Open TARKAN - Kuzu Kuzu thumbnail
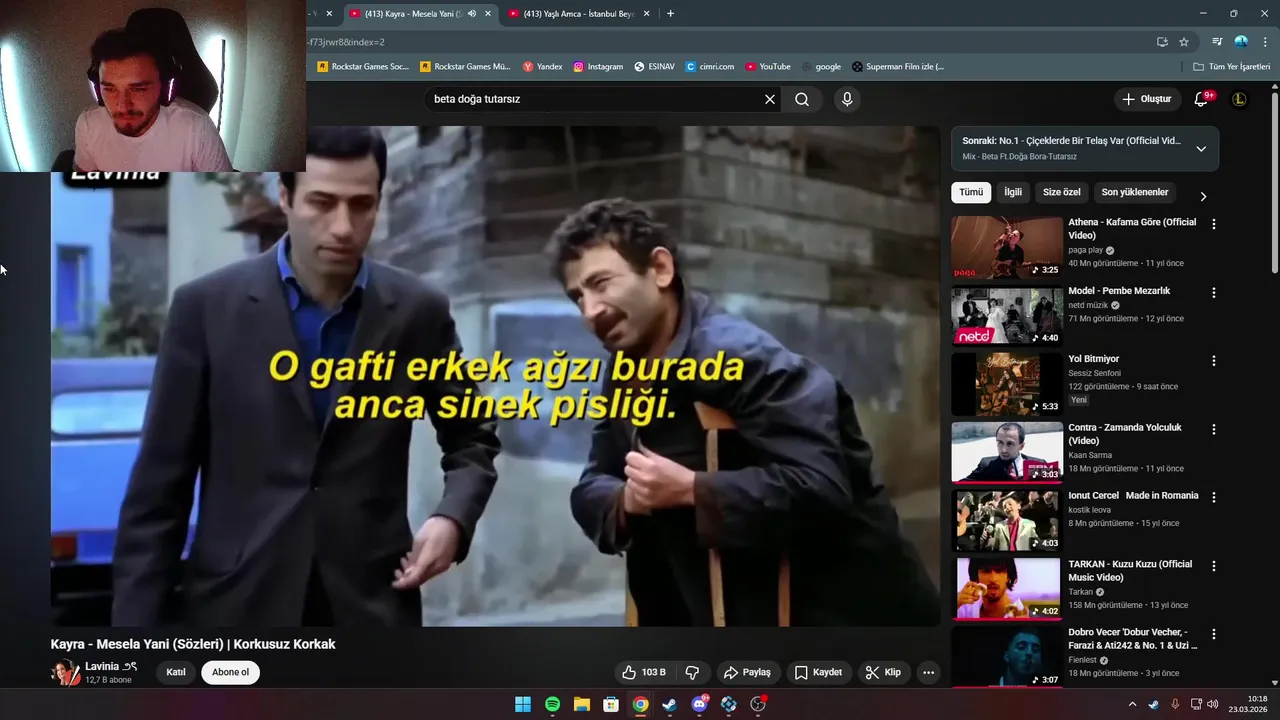 tap(1006, 589)
